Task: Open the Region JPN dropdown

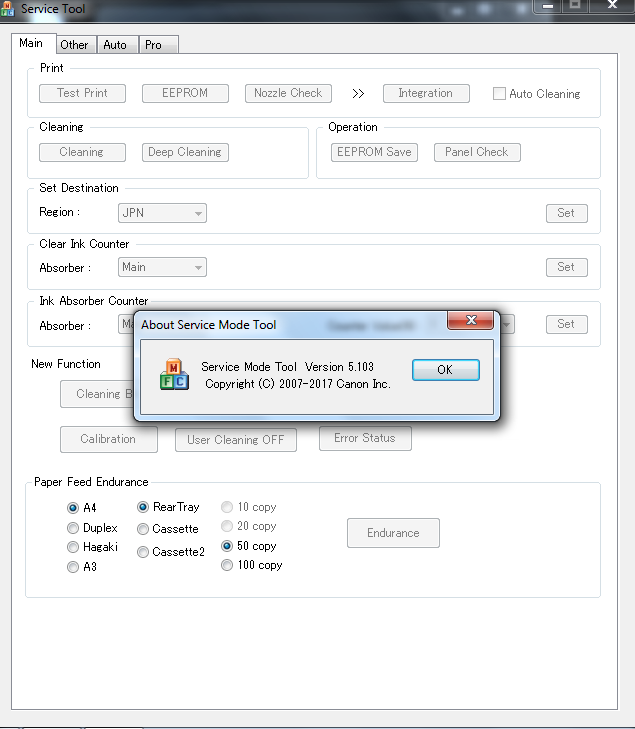Action: point(162,213)
